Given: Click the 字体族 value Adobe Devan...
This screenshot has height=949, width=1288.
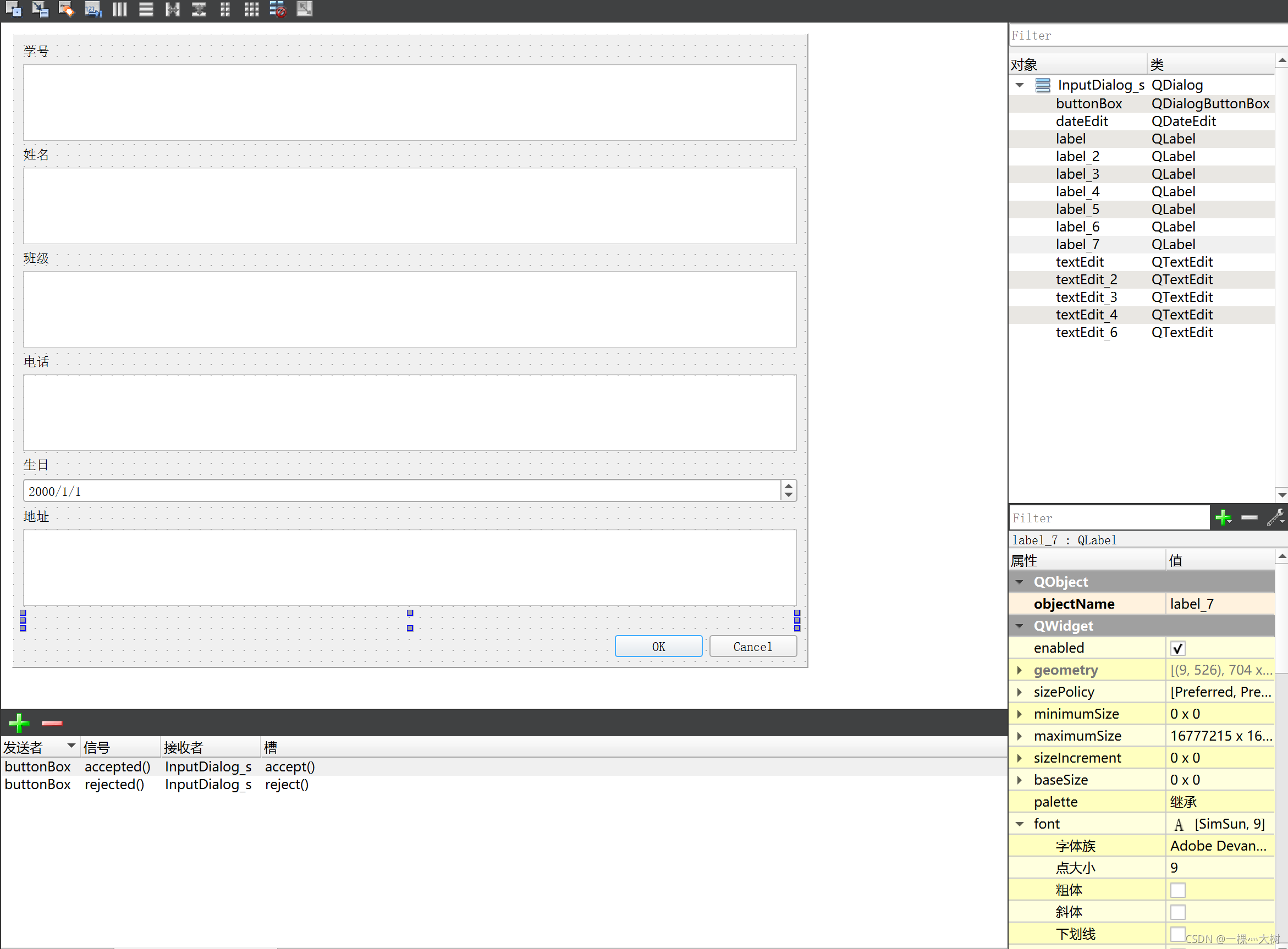Looking at the screenshot, I should point(1220,846).
